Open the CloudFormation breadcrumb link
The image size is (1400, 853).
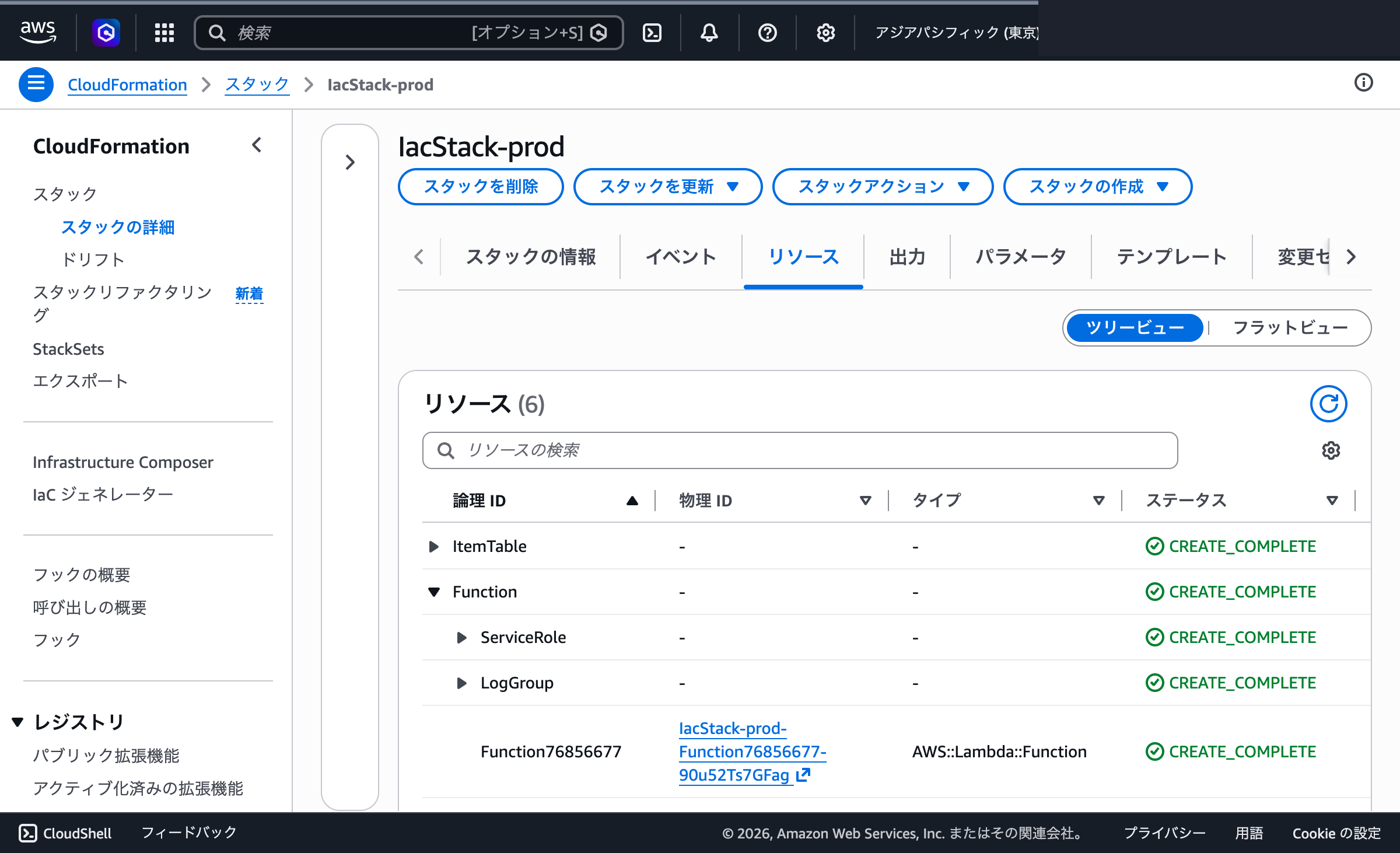click(x=127, y=85)
